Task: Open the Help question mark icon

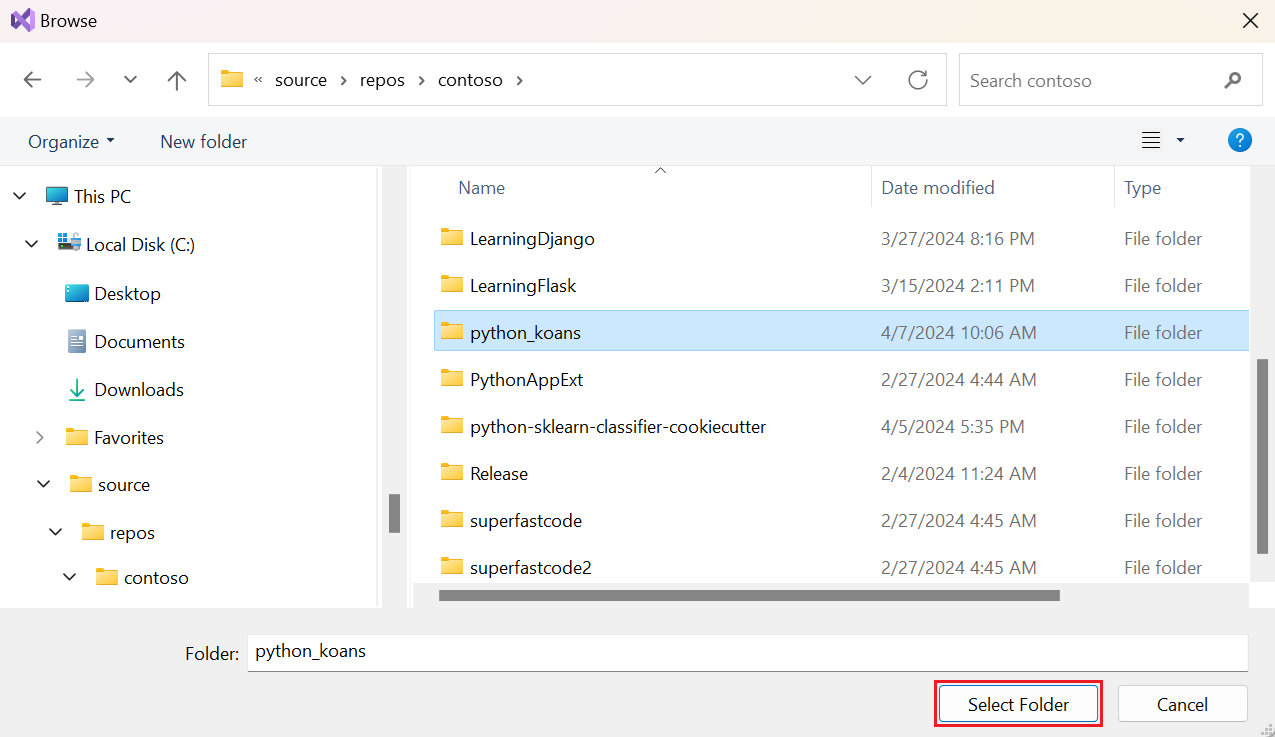Action: coord(1239,140)
